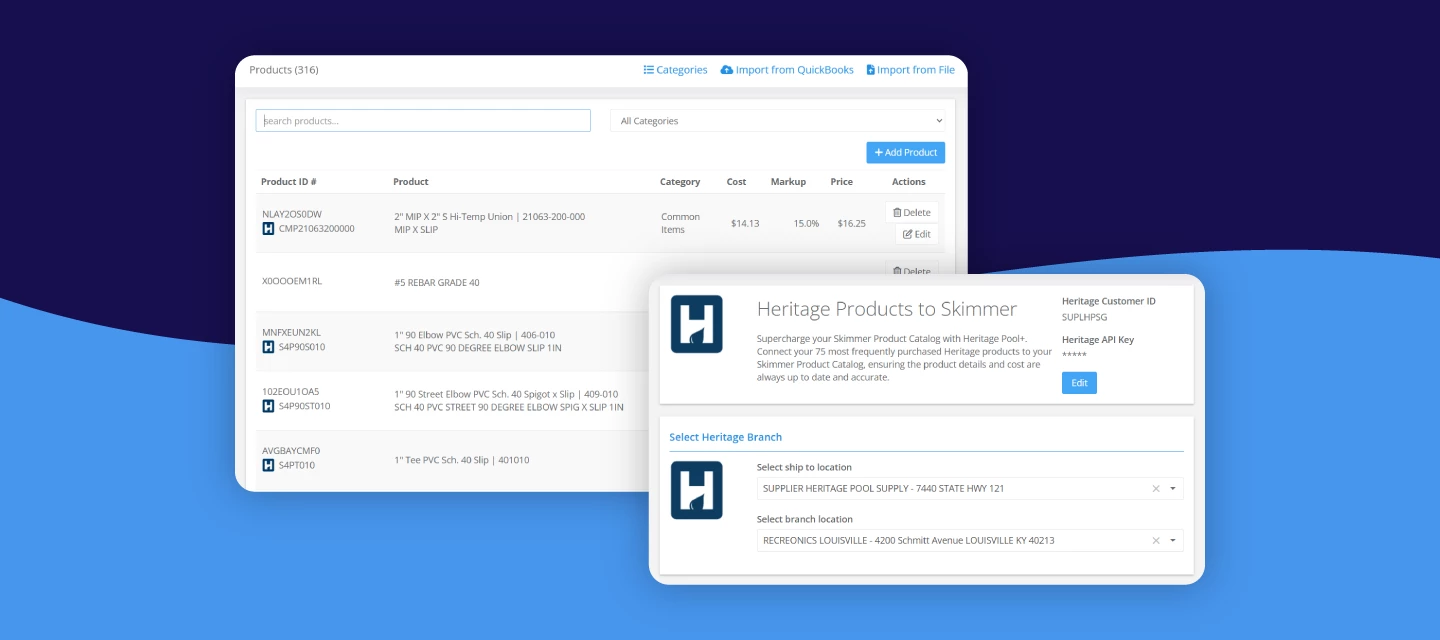The image size is (1440, 640).
Task: Select product ID NLAY2OS0DW
Action: pyautogui.click(x=292, y=214)
